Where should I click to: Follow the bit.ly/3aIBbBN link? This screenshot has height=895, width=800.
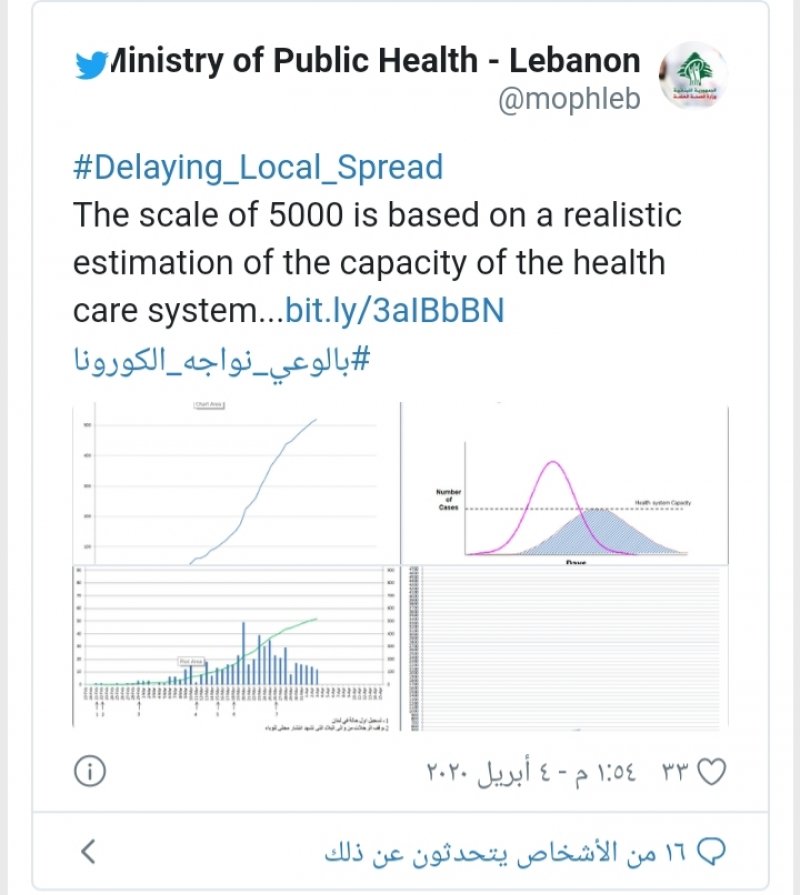coord(394,310)
